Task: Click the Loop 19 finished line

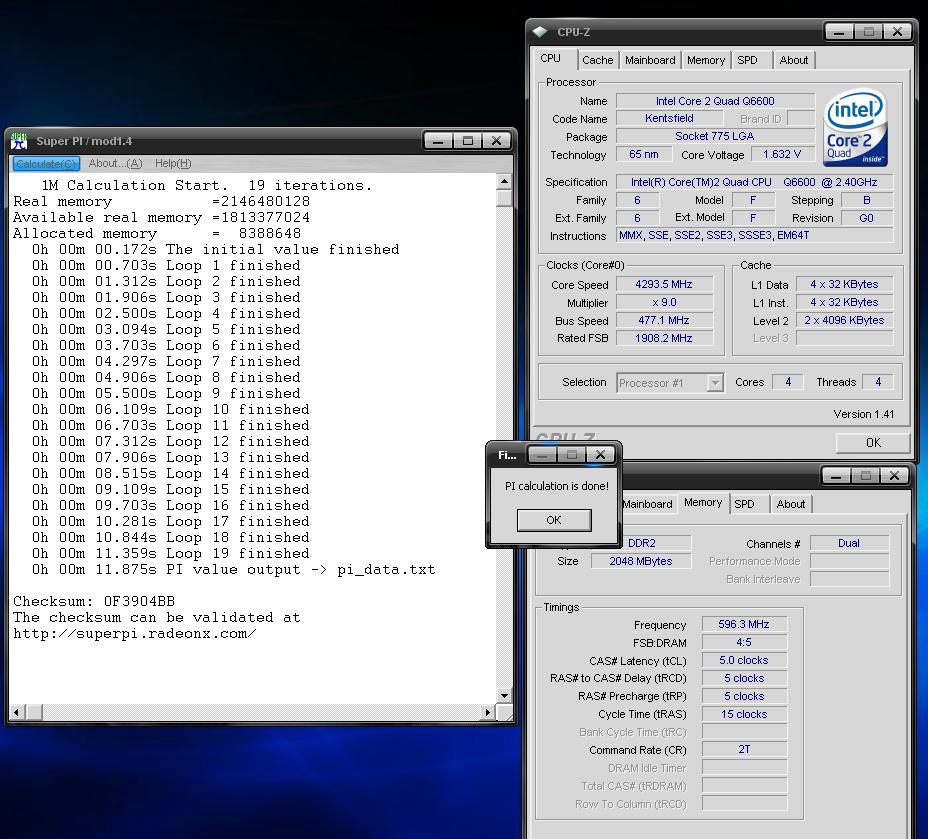Action: (x=170, y=554)
